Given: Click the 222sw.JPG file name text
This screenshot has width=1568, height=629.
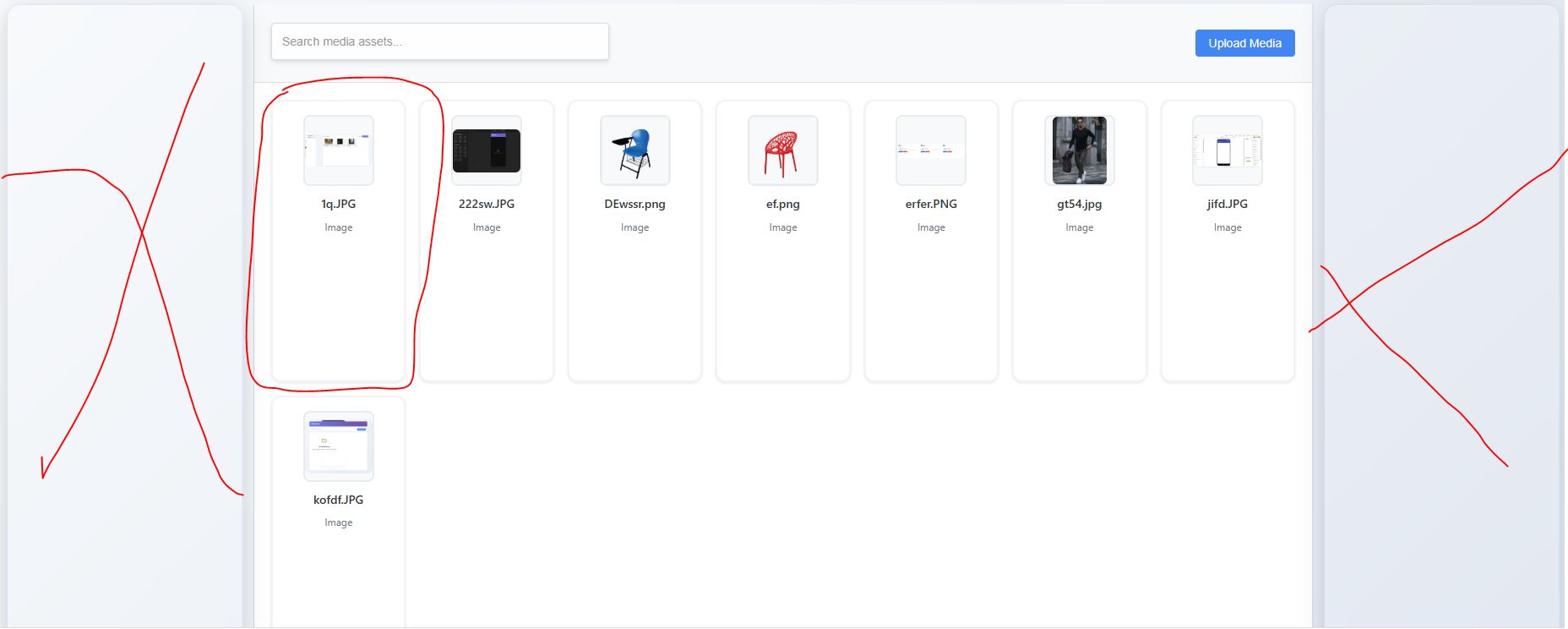Looking at the screenshot, I should (487, 204).
